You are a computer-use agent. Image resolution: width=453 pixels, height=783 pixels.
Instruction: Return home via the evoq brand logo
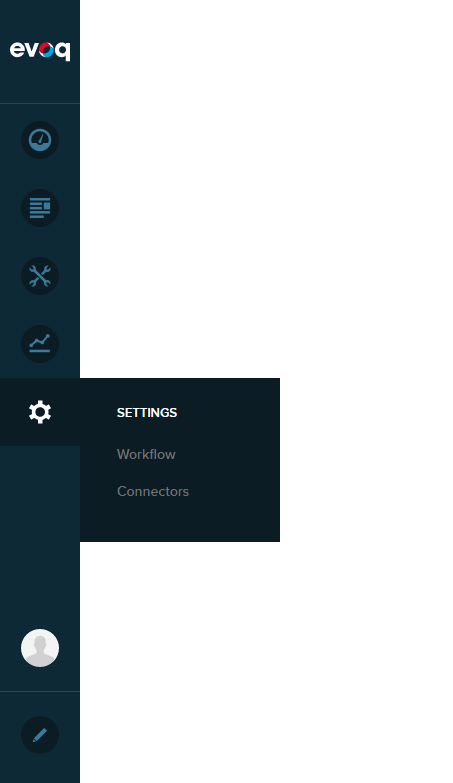[40, 50]
